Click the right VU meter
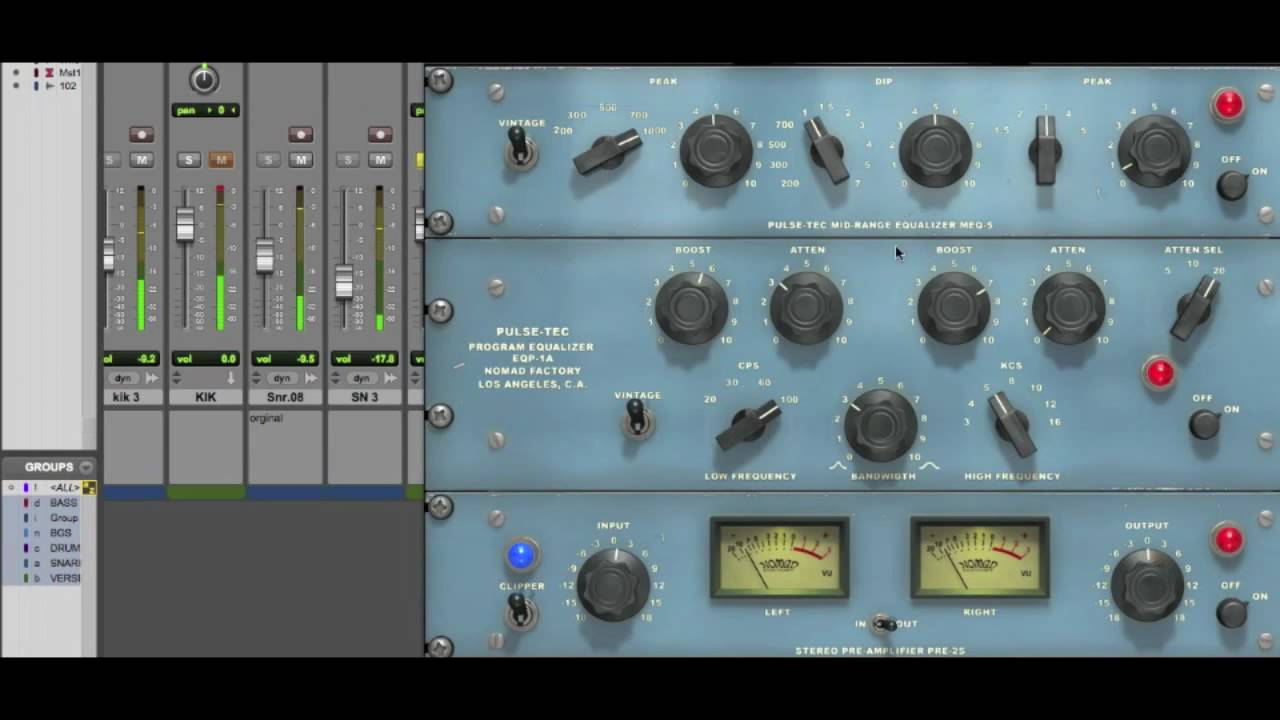Image resolution: width=1280 pixels, height=720 pixels. coord(979,558)
